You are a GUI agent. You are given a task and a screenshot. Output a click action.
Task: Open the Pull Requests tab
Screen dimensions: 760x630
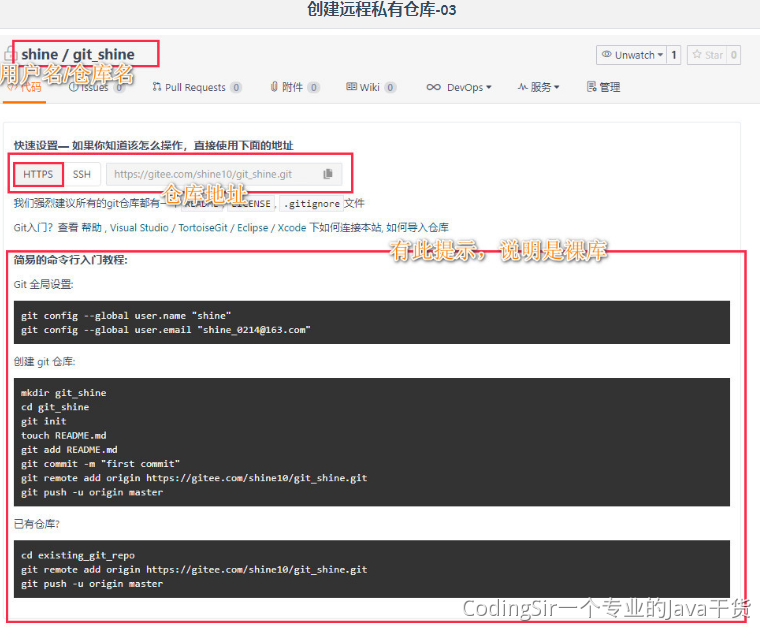click(197, 87)
